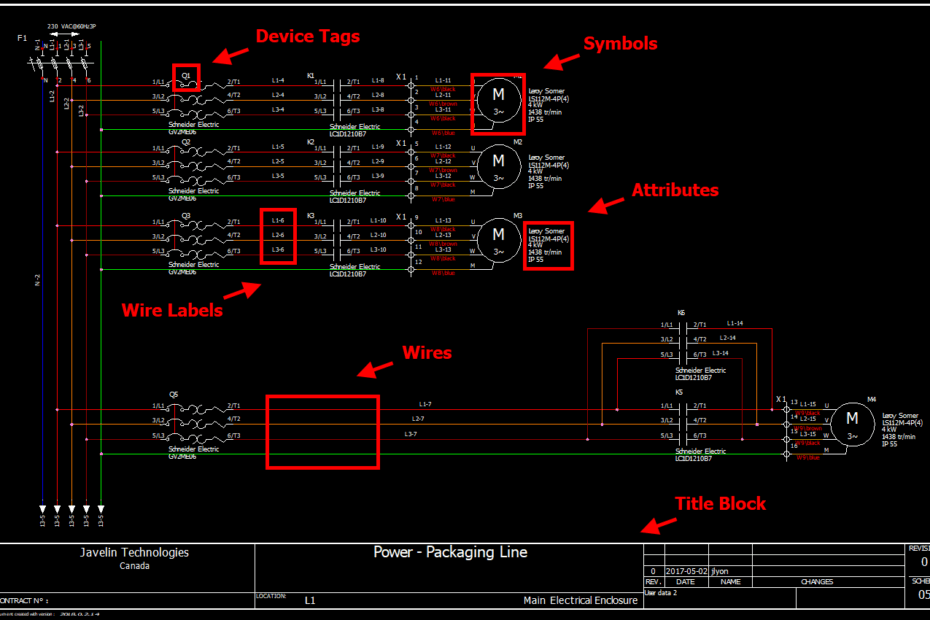Click the Q3 device tag
The height and width of the screenshot is (620, 930).
(186, 215)
